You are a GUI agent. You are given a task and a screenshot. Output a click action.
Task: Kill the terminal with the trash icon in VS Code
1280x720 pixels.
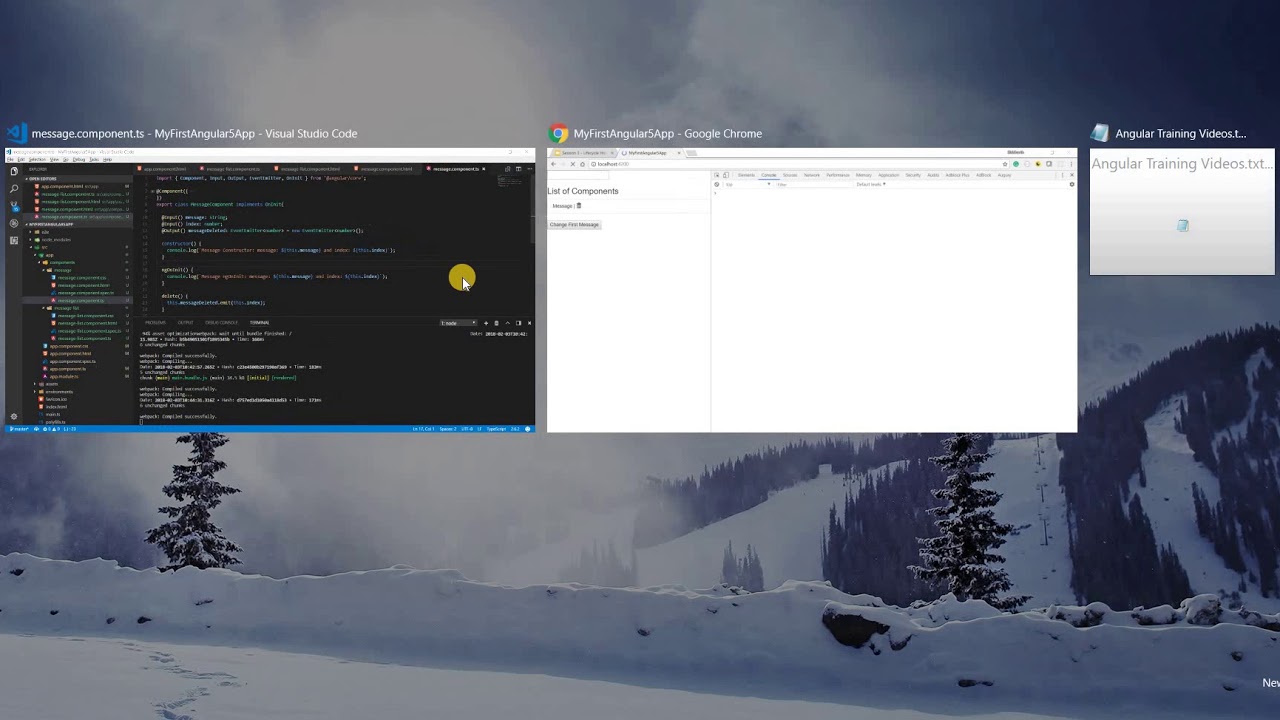pos(496,323)
